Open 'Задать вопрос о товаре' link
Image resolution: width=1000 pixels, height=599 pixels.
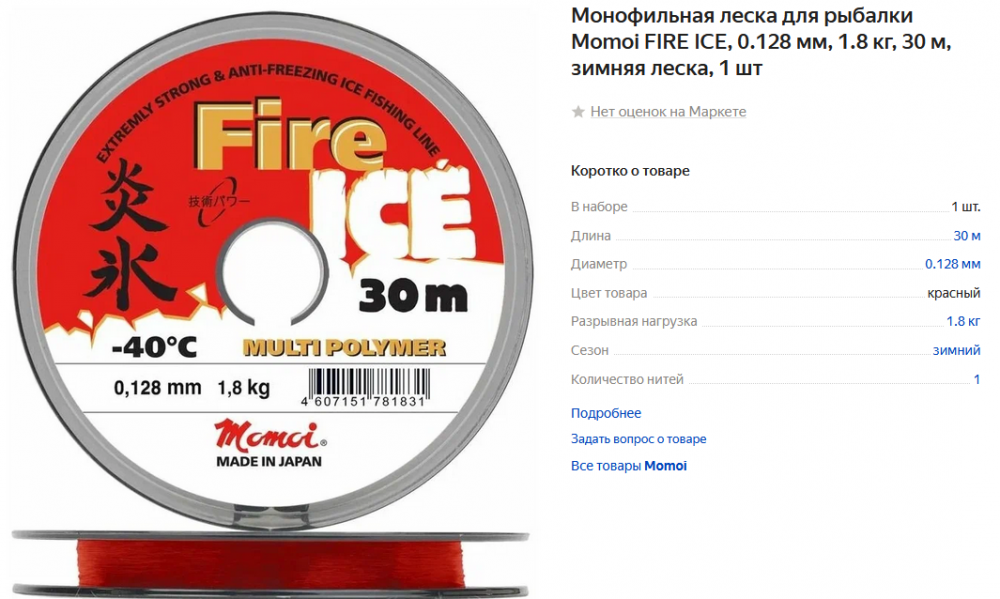pyautogui.click(x=638, y=439)
